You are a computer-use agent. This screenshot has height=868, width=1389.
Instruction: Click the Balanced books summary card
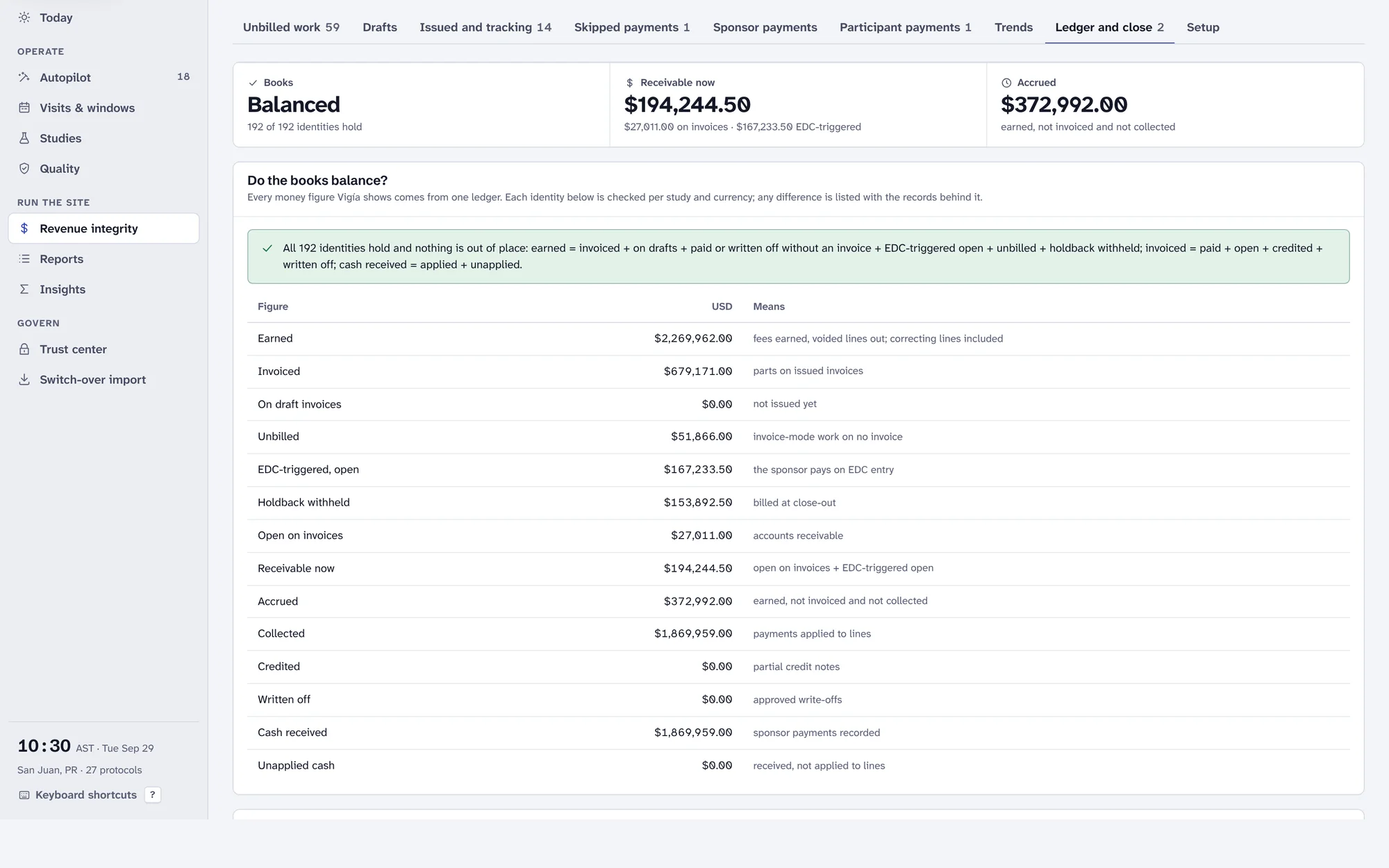pos(422,105)
